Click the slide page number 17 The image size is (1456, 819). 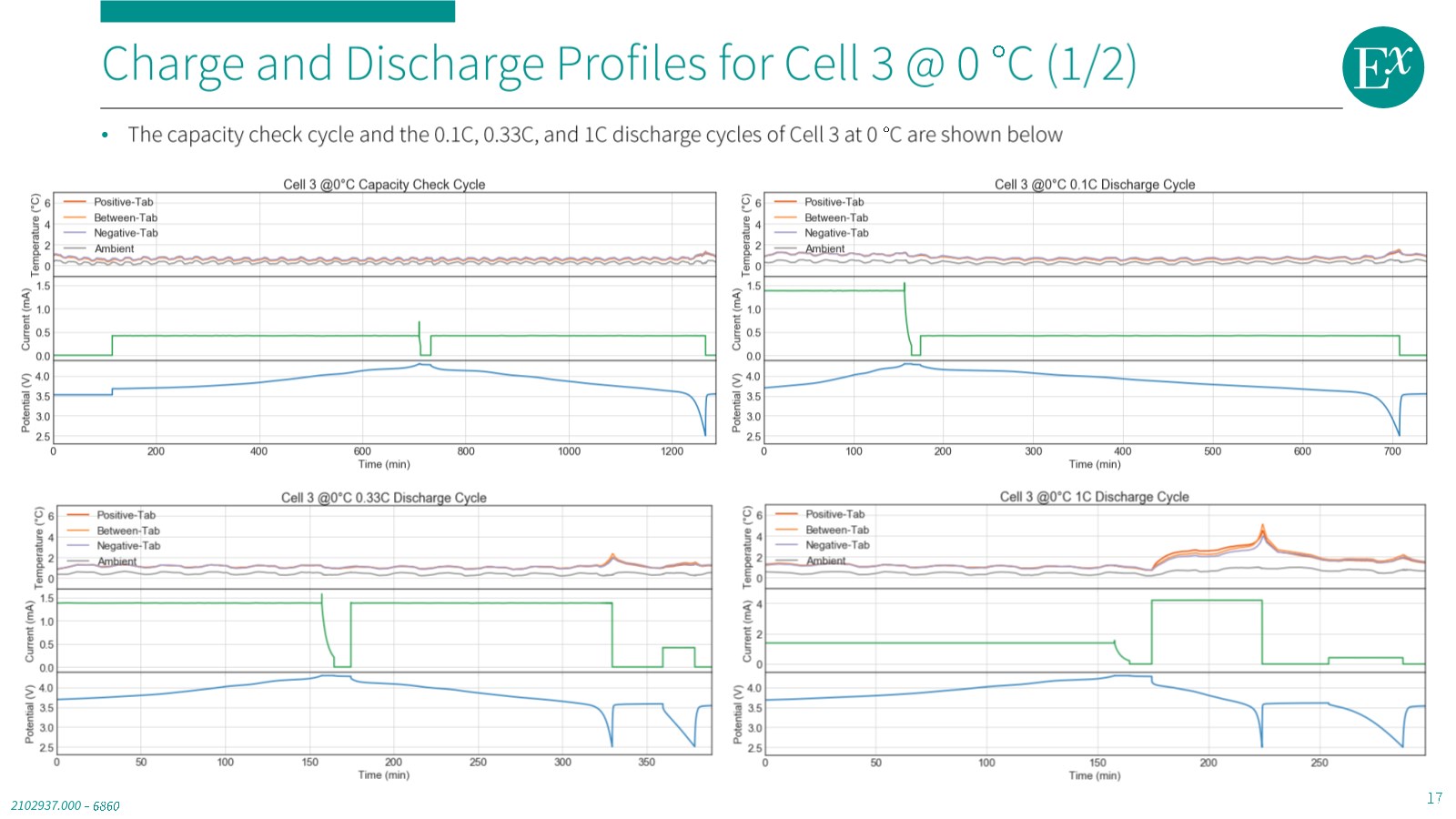click(x=1434, y=798)
